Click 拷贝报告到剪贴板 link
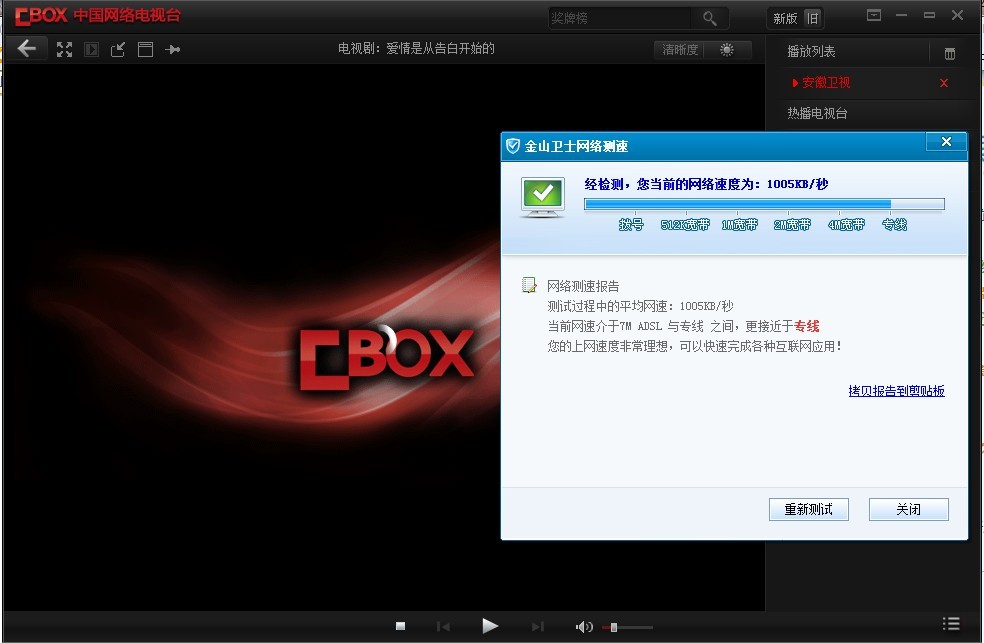The image size is (984, 643). [896, 391]
